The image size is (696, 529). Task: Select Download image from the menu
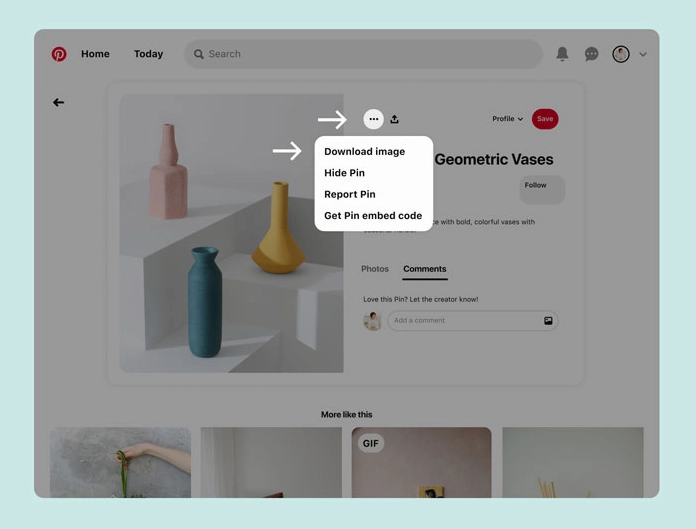pos(364,151)
